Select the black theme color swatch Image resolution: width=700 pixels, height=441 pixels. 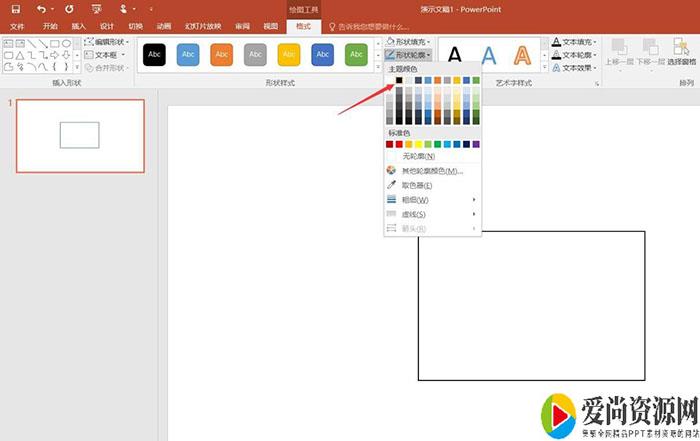click(x=400, y=80)
